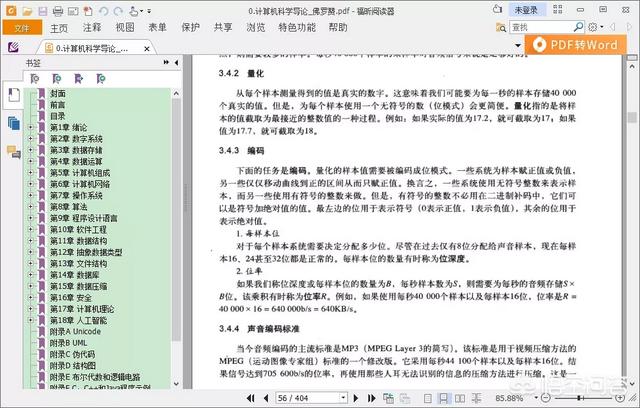
Task: Click the open folder icon in quick access toolbar
Action: click(x=27, y=11)
